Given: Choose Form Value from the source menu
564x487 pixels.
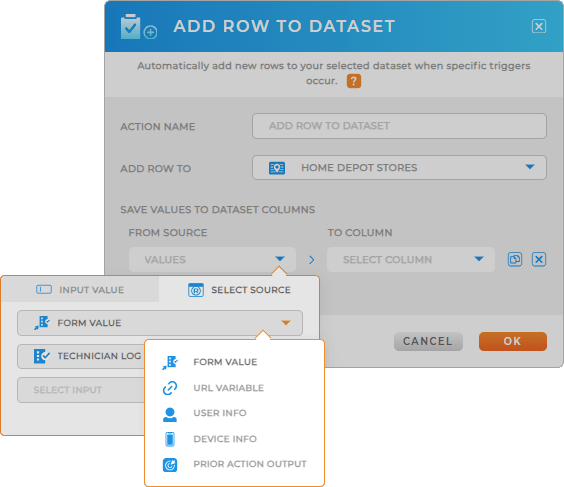Looking at the screenshot, I should point(235,362).
